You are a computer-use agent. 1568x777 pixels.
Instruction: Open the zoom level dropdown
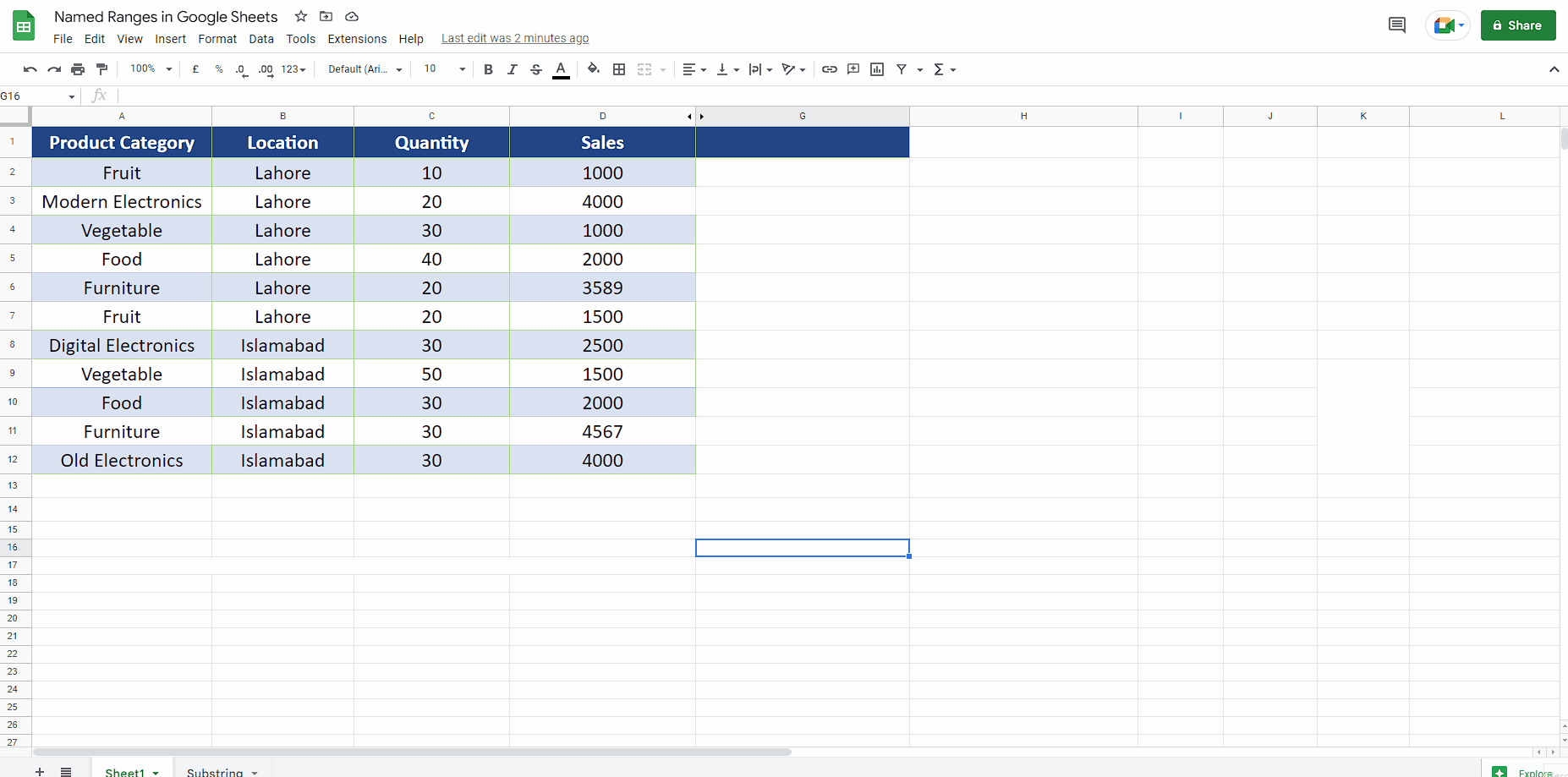point(150,69)
